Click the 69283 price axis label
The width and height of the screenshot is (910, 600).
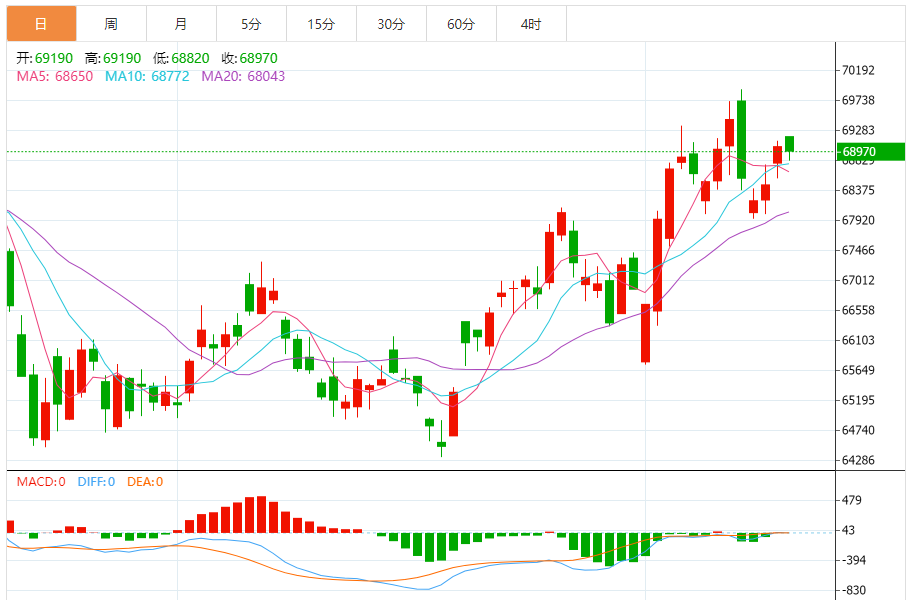(858, 130)
